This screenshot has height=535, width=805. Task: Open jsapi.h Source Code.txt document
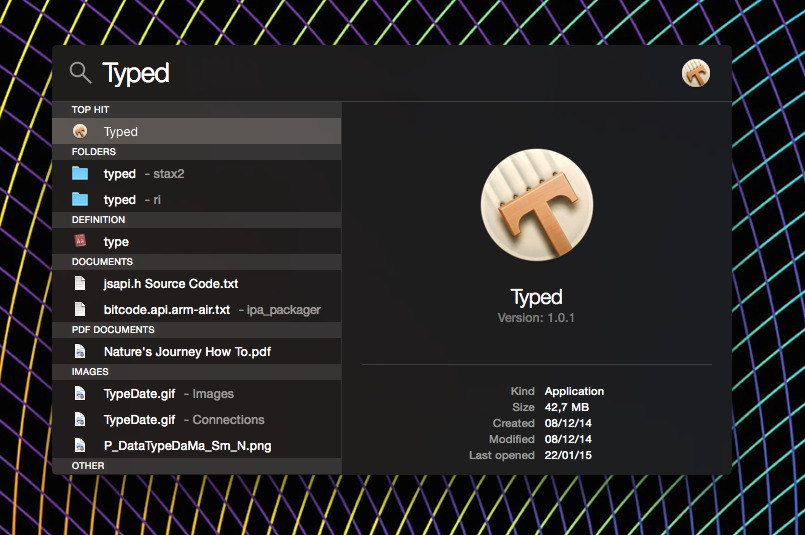point(171,284)
